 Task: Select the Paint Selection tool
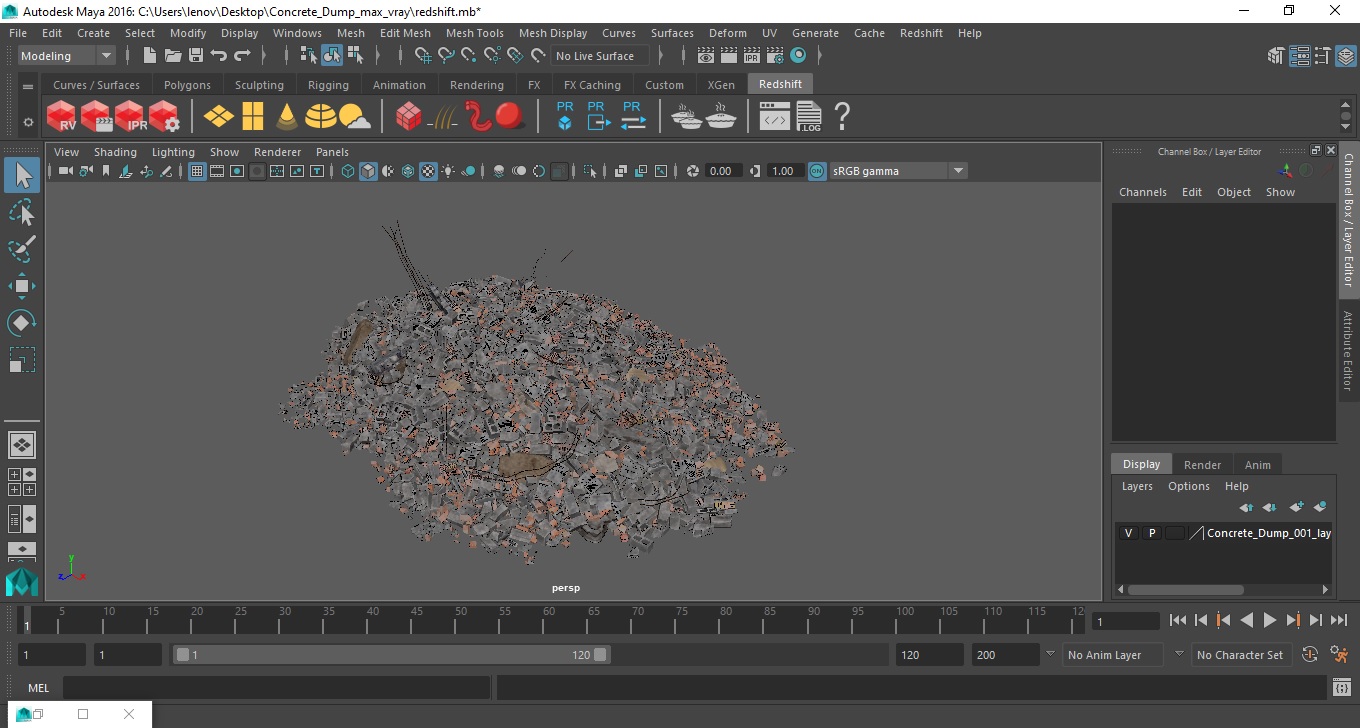point(22,249)
